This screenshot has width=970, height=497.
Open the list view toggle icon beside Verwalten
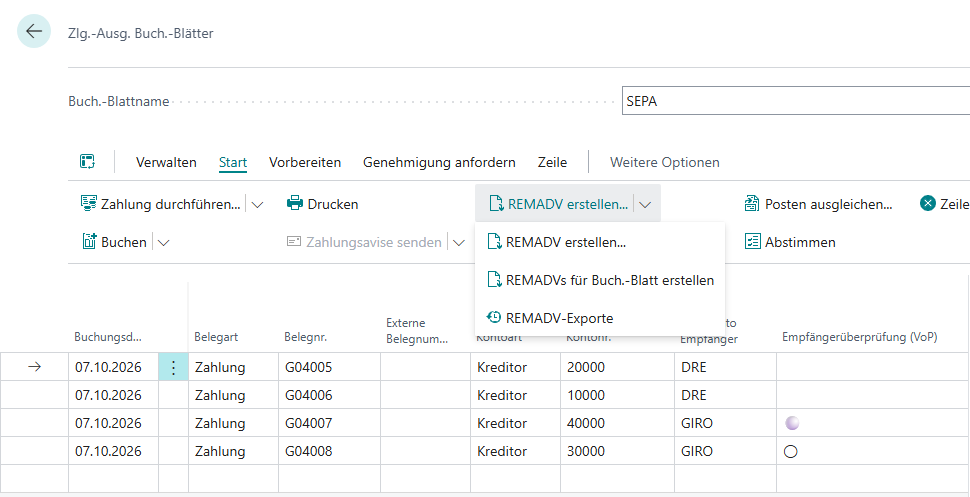tap(87, 162)
